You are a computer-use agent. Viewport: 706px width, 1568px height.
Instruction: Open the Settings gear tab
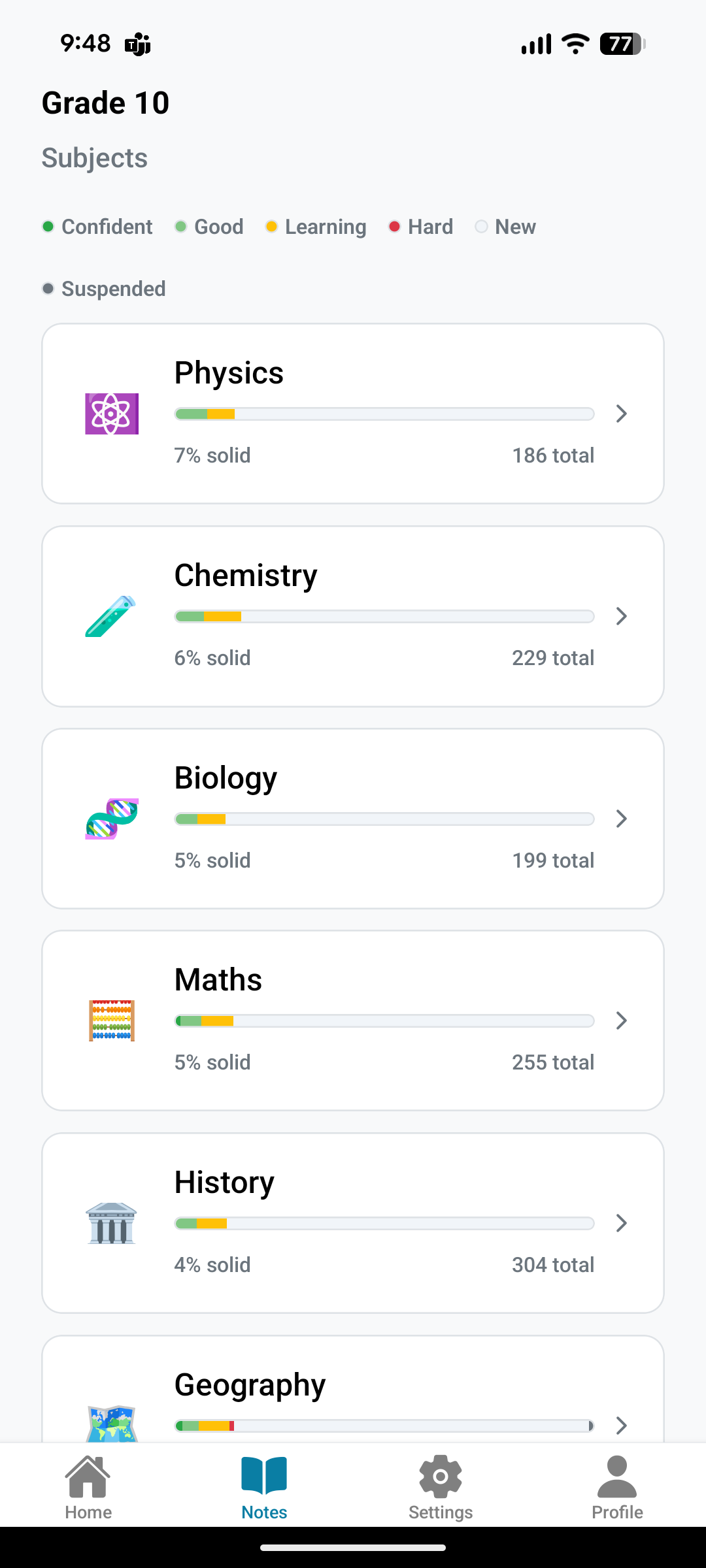coord(441,1488)
